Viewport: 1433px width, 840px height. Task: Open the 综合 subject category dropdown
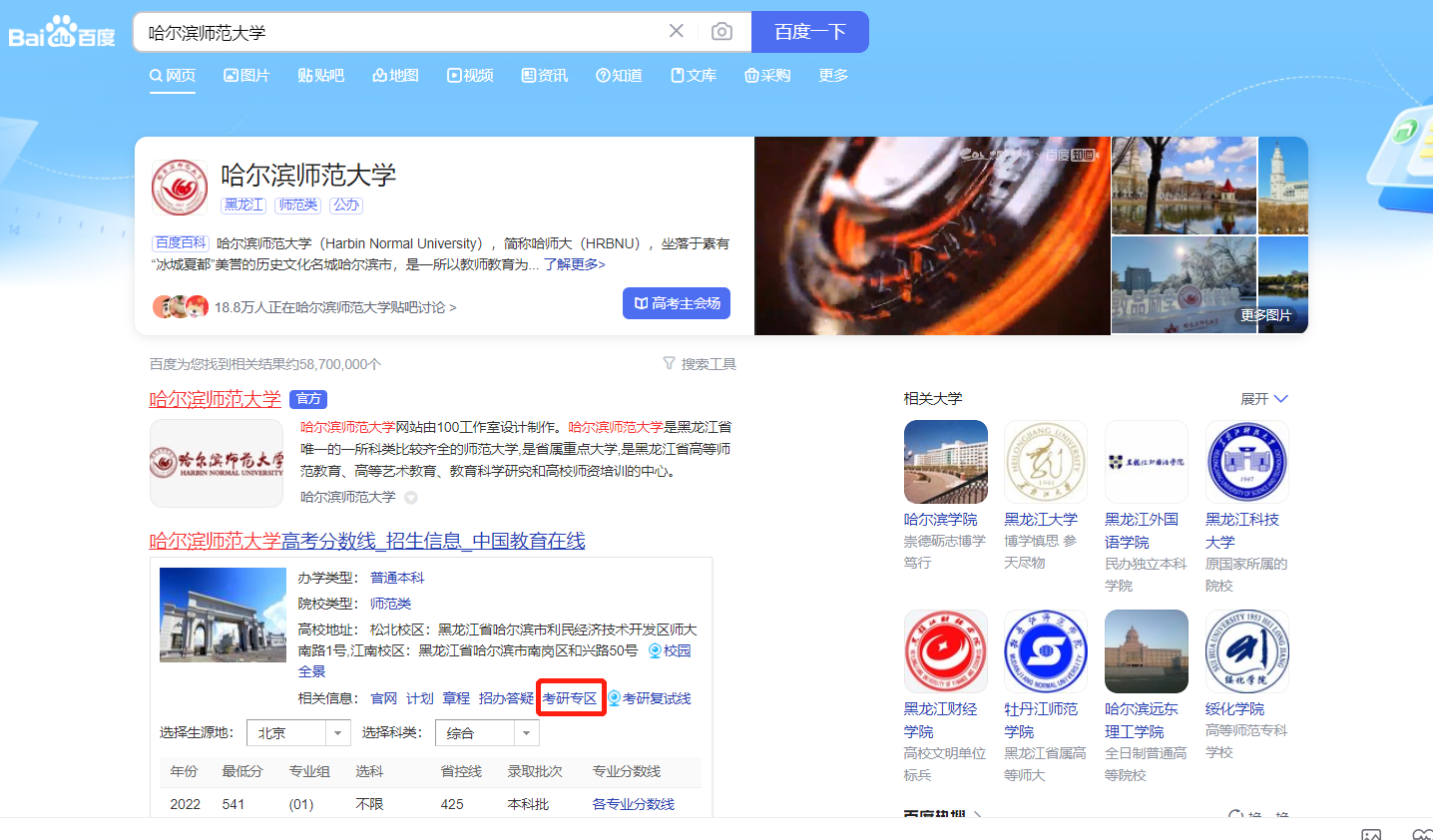click(x=487, y=733)
